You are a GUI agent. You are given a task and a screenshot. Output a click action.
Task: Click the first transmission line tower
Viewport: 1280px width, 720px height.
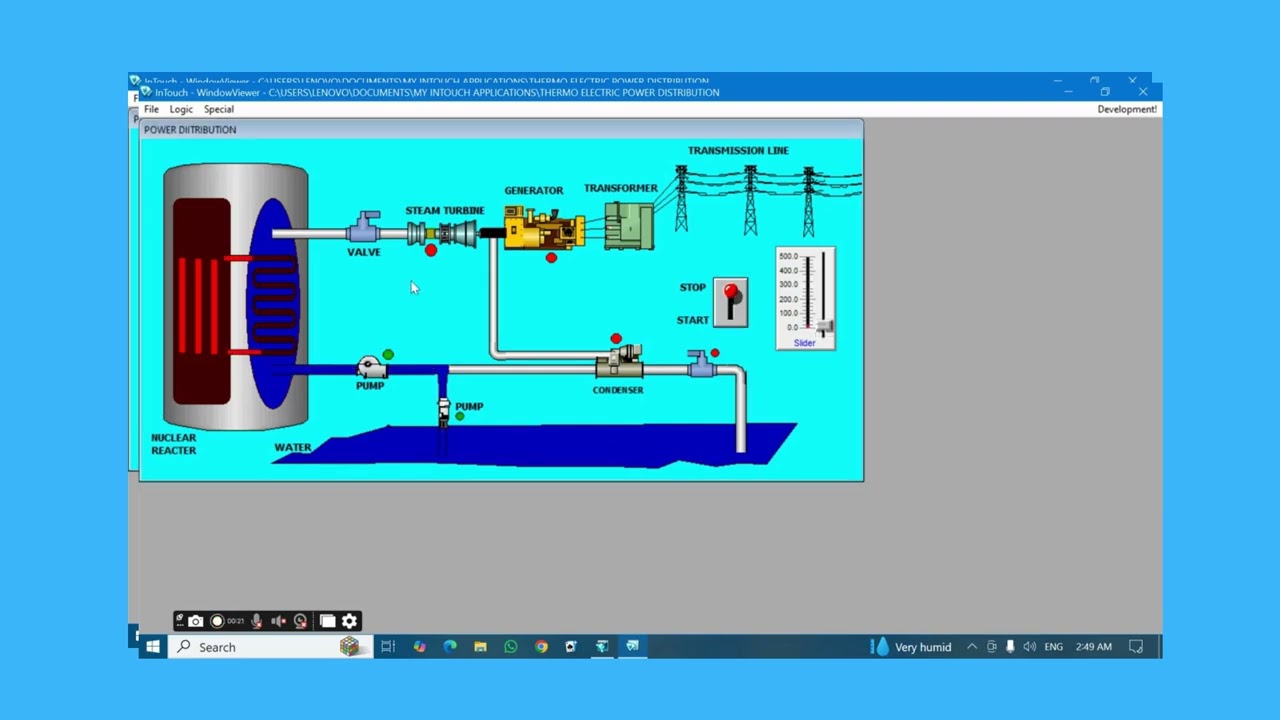[x=681, y=198]
